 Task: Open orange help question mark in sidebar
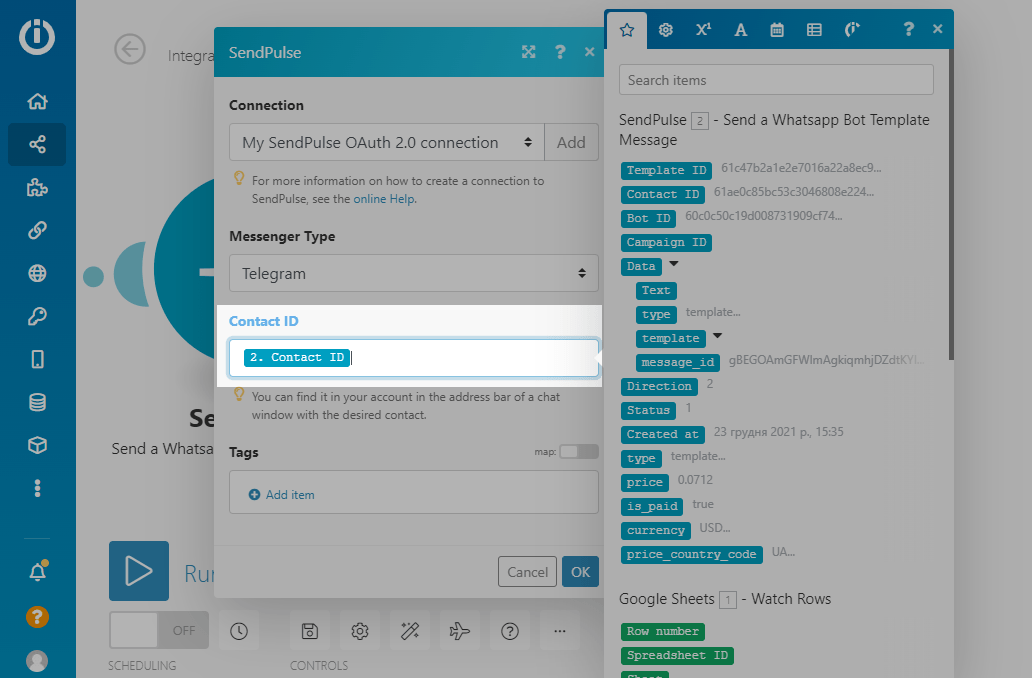coord(38,617)
